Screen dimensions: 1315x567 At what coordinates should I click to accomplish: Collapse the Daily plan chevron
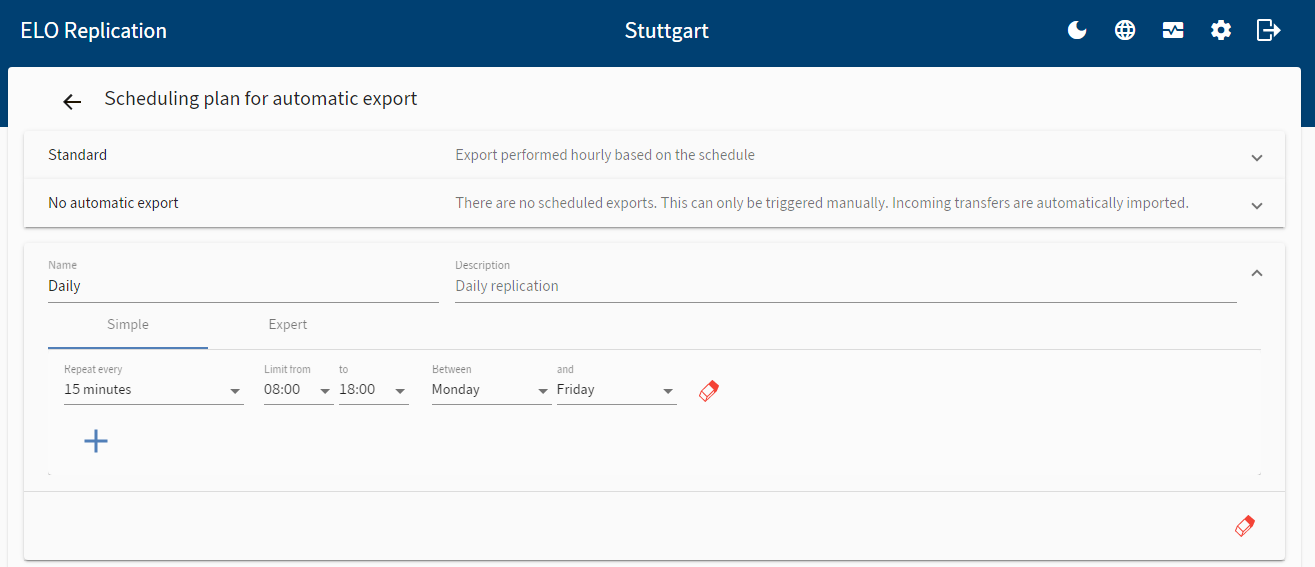[x=1257, y=272]
